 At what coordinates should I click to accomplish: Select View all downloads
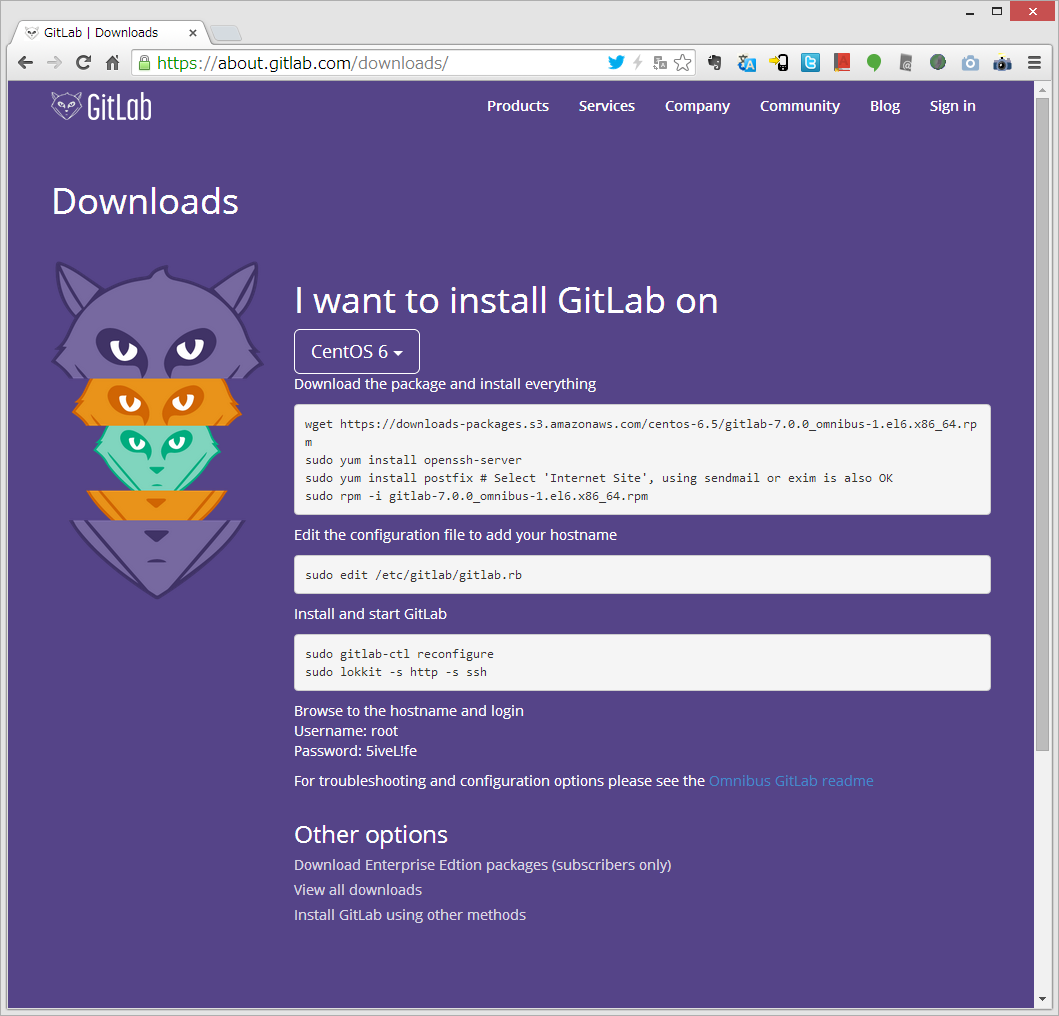click(357, 889)
